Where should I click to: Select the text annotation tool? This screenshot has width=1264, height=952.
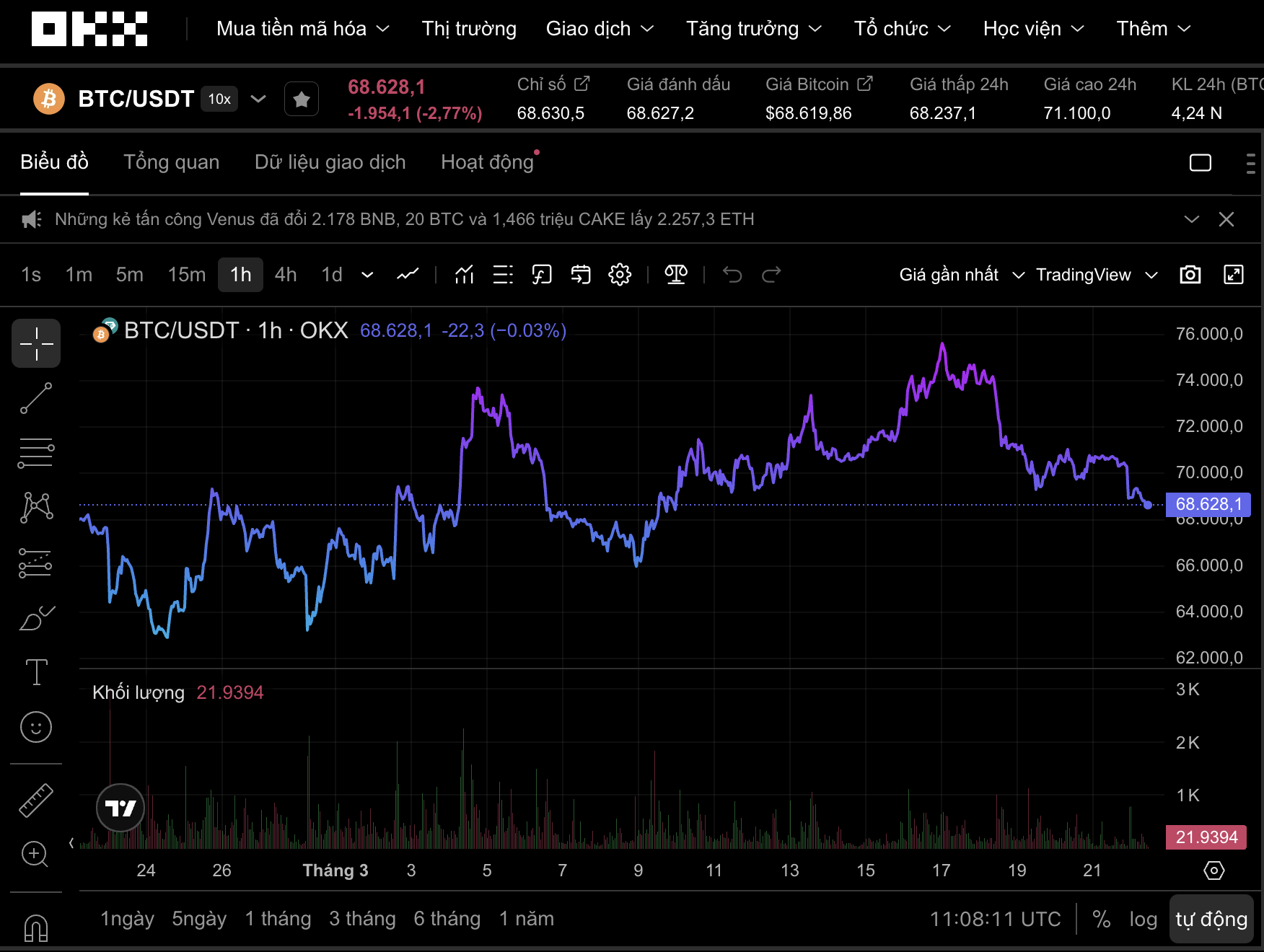(x=36, y=672)
